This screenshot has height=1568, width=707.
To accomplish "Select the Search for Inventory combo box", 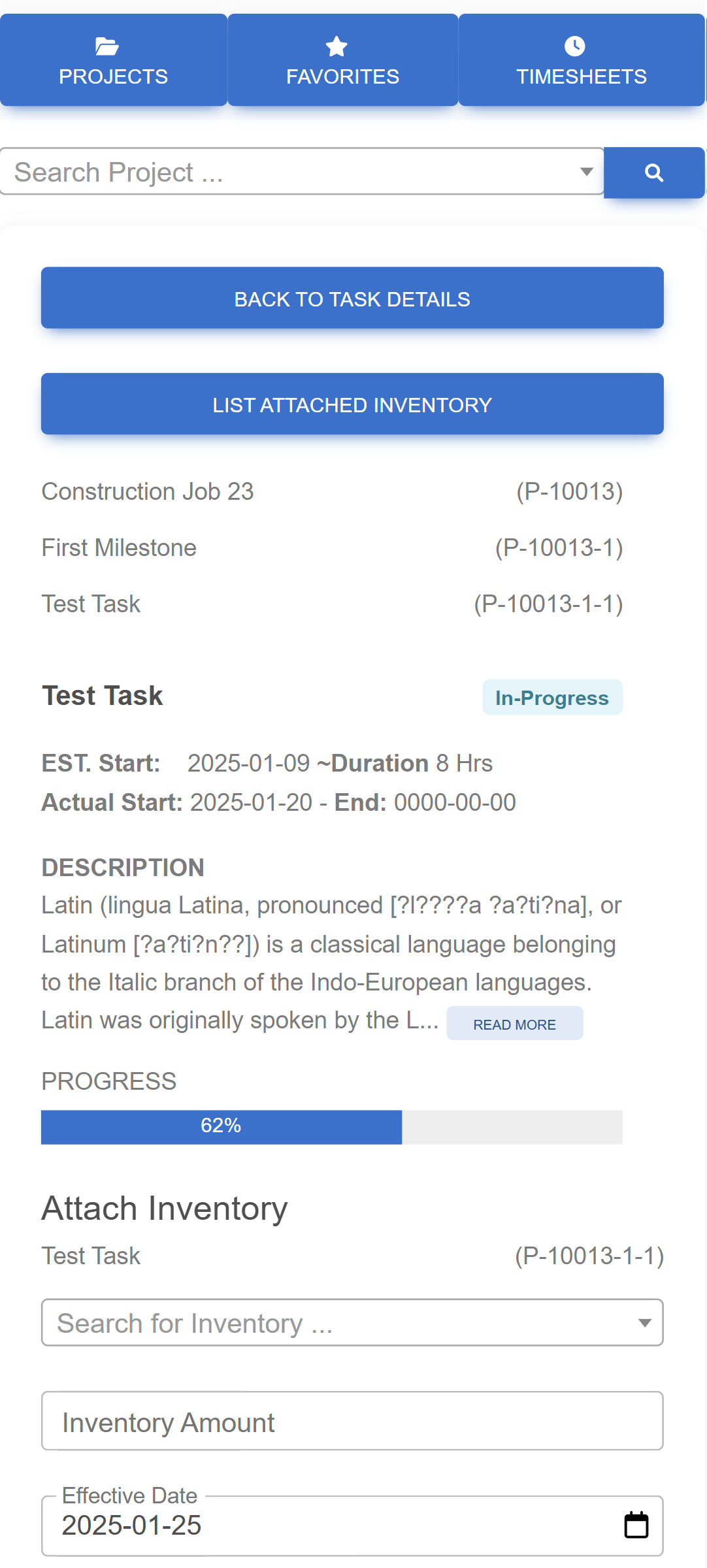I will tap(352, 1323).
